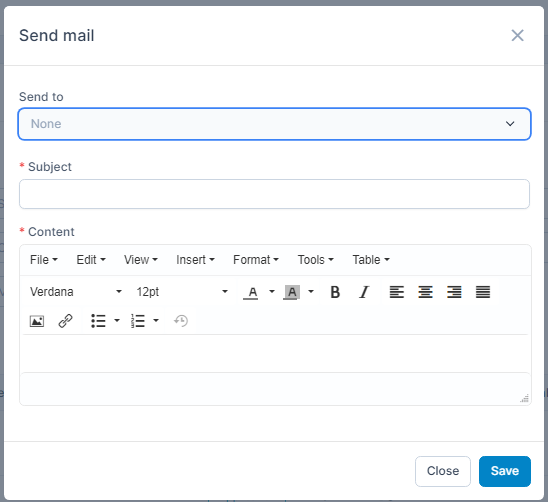
Task: Click into the Subject input field
Action: 274,194
